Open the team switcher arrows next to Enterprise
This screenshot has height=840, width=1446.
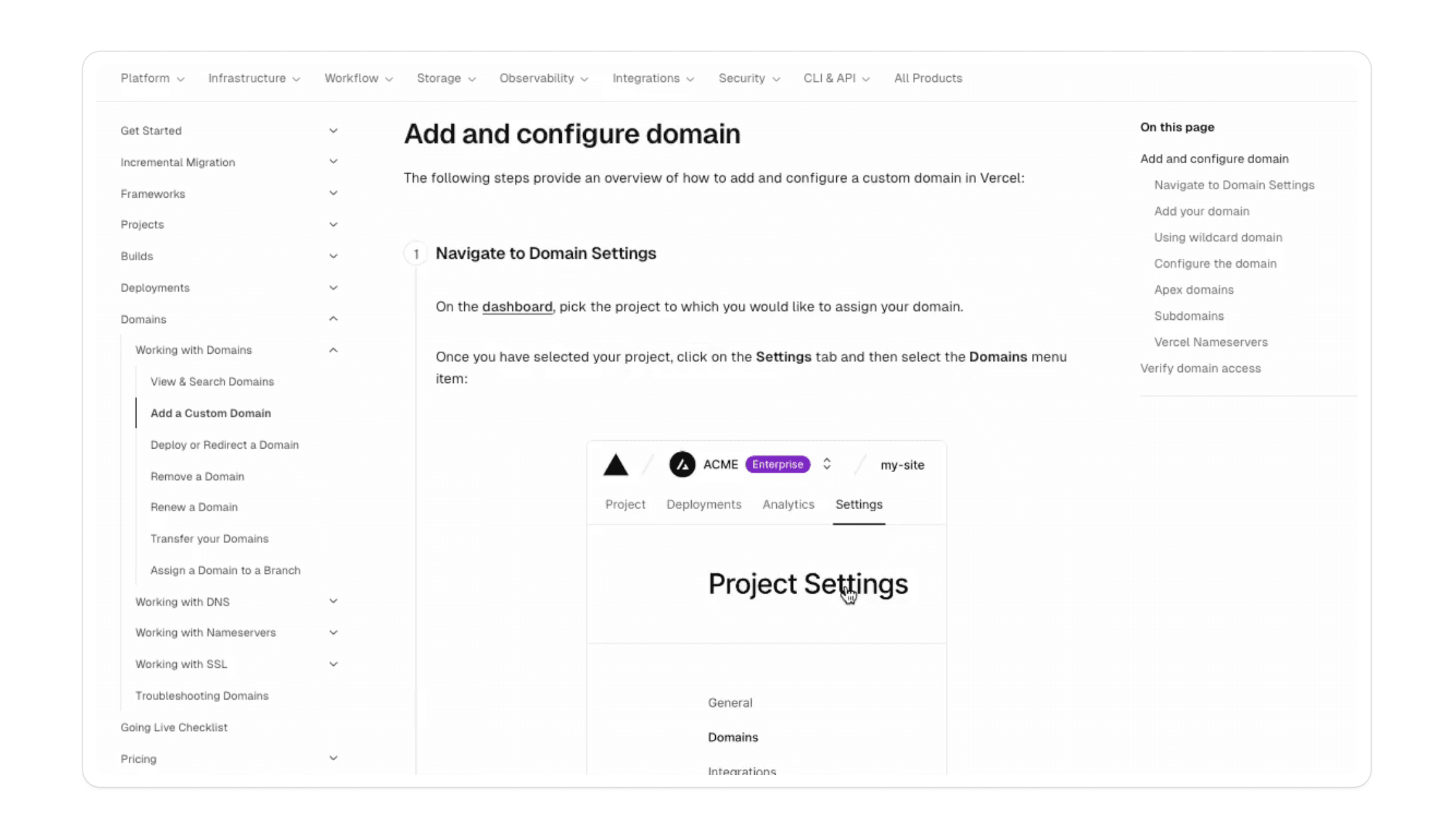tap(827, 464)
